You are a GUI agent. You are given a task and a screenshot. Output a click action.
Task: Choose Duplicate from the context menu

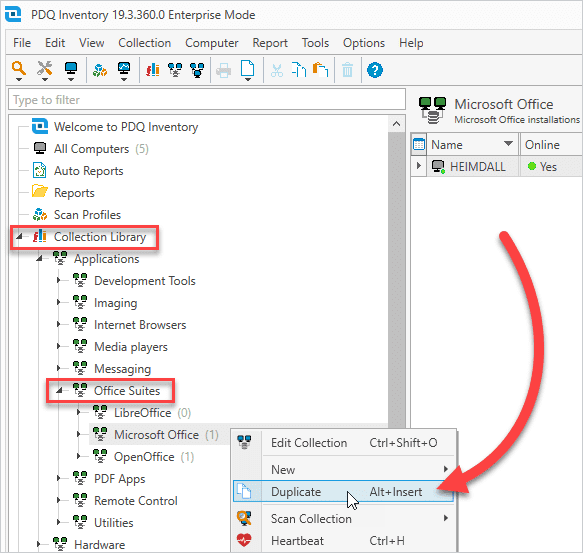tap(343, 491)
